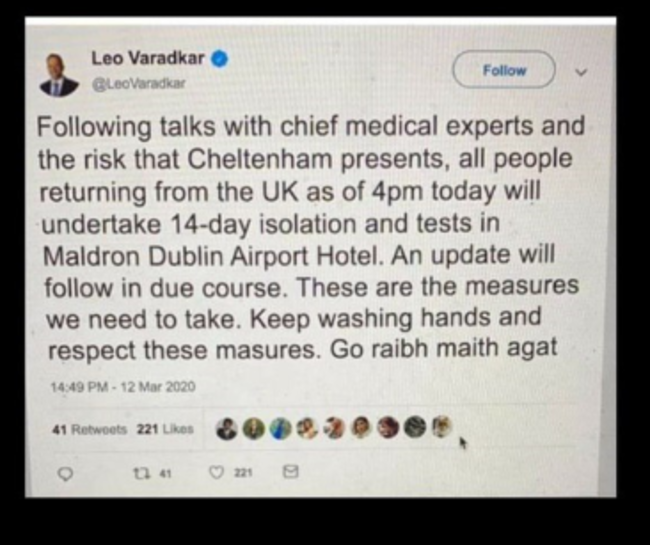This screenshot has height=545, width=650.
Task: Open the 12 Mar 2020 timestamp
Action: tap(123, 387)
